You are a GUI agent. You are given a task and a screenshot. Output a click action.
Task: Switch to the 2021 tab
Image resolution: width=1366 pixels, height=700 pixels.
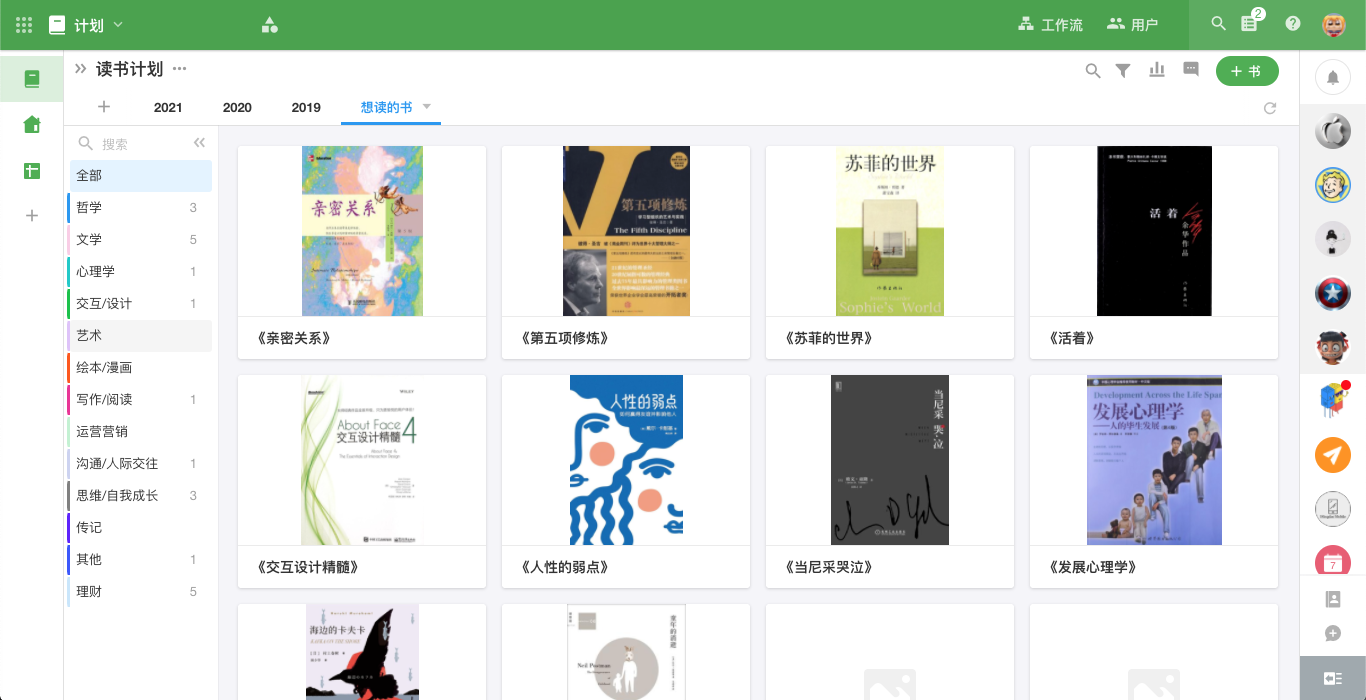168,107
